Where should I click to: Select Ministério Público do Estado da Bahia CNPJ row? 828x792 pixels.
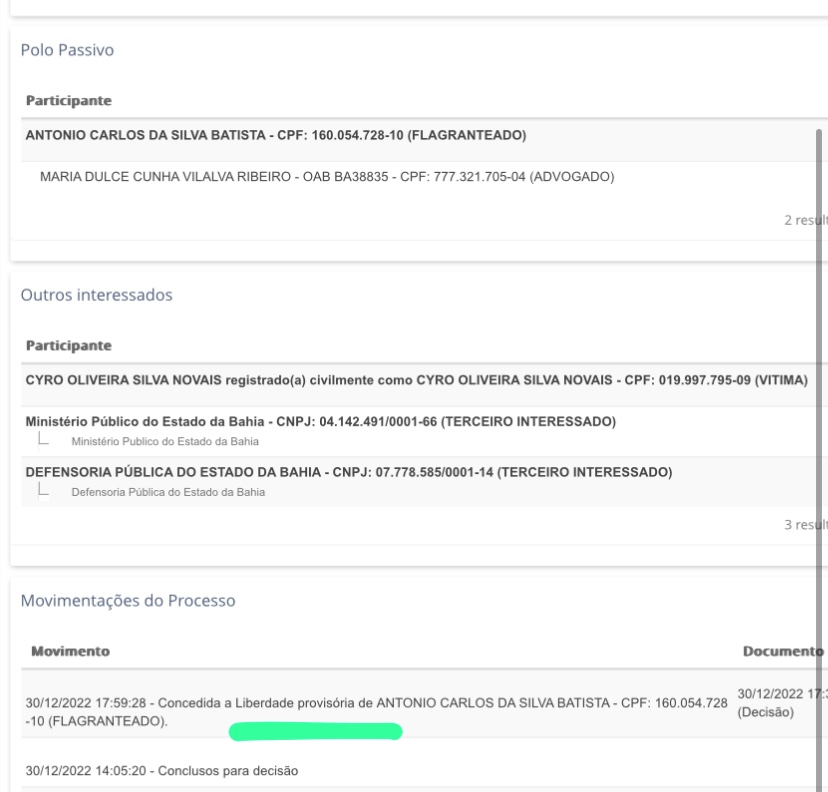click(x=320, y=422)
